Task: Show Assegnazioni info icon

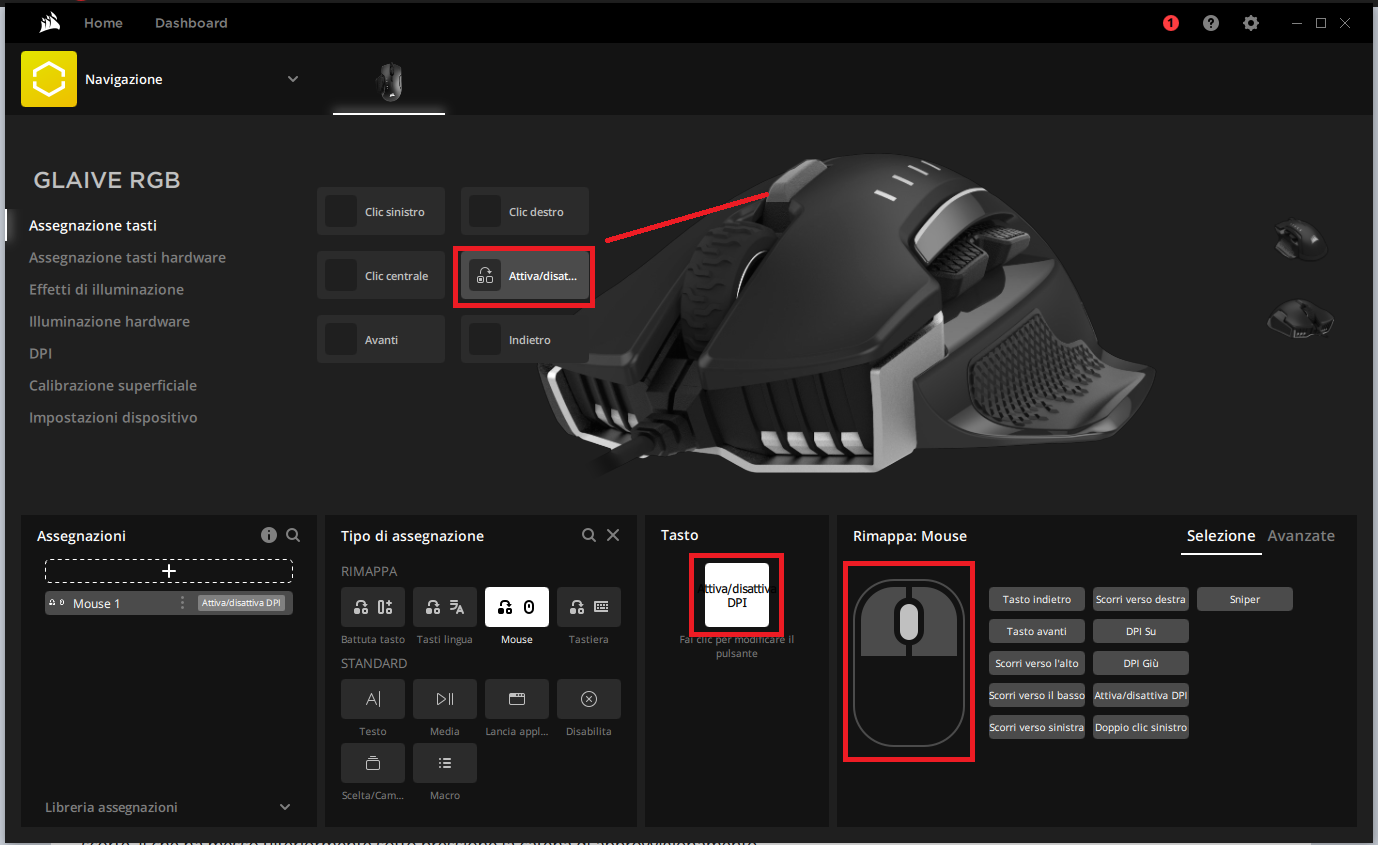Action: tap(269, 535)
